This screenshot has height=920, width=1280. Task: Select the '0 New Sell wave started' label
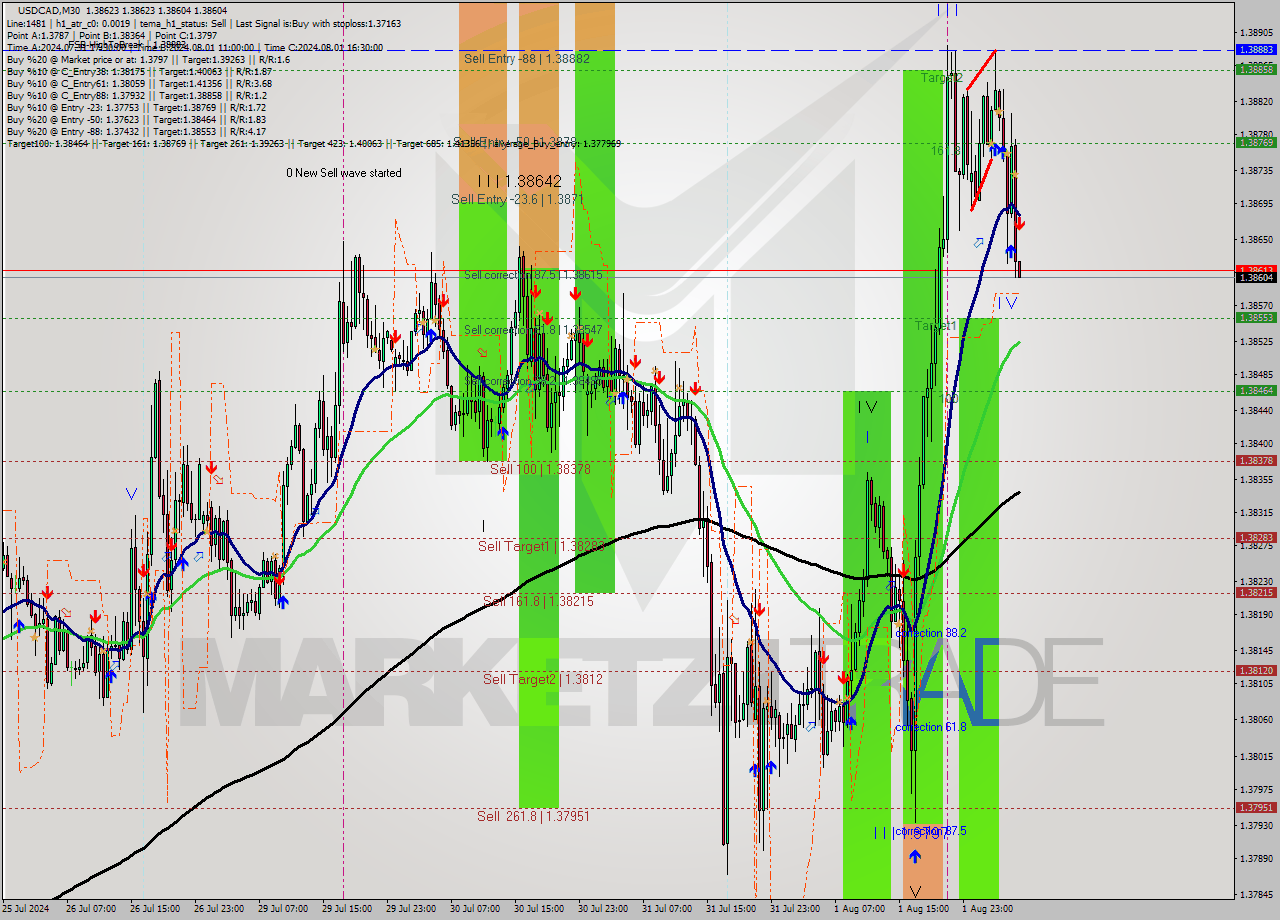[344, 173]
